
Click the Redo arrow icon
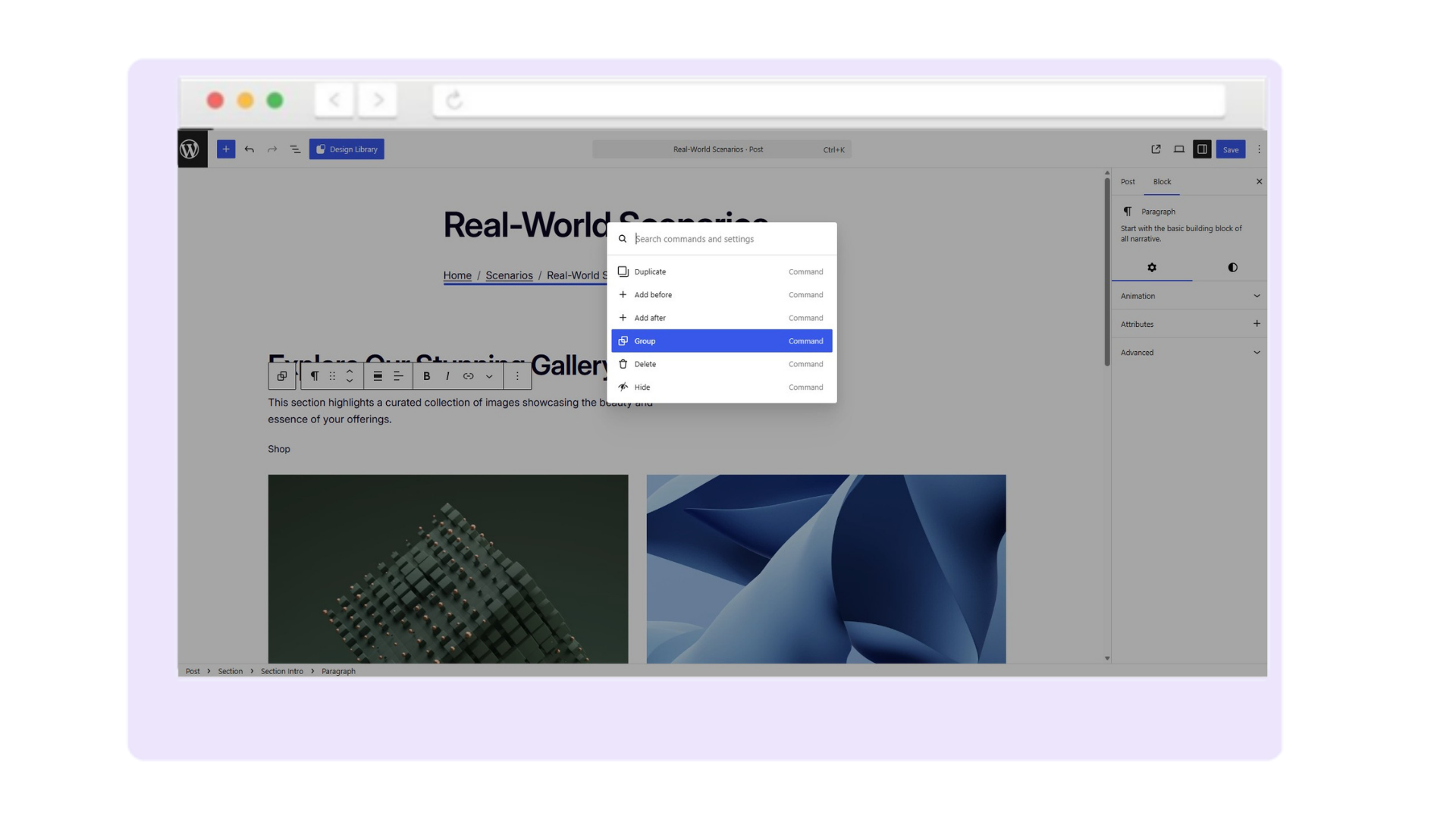pos(271,149)
